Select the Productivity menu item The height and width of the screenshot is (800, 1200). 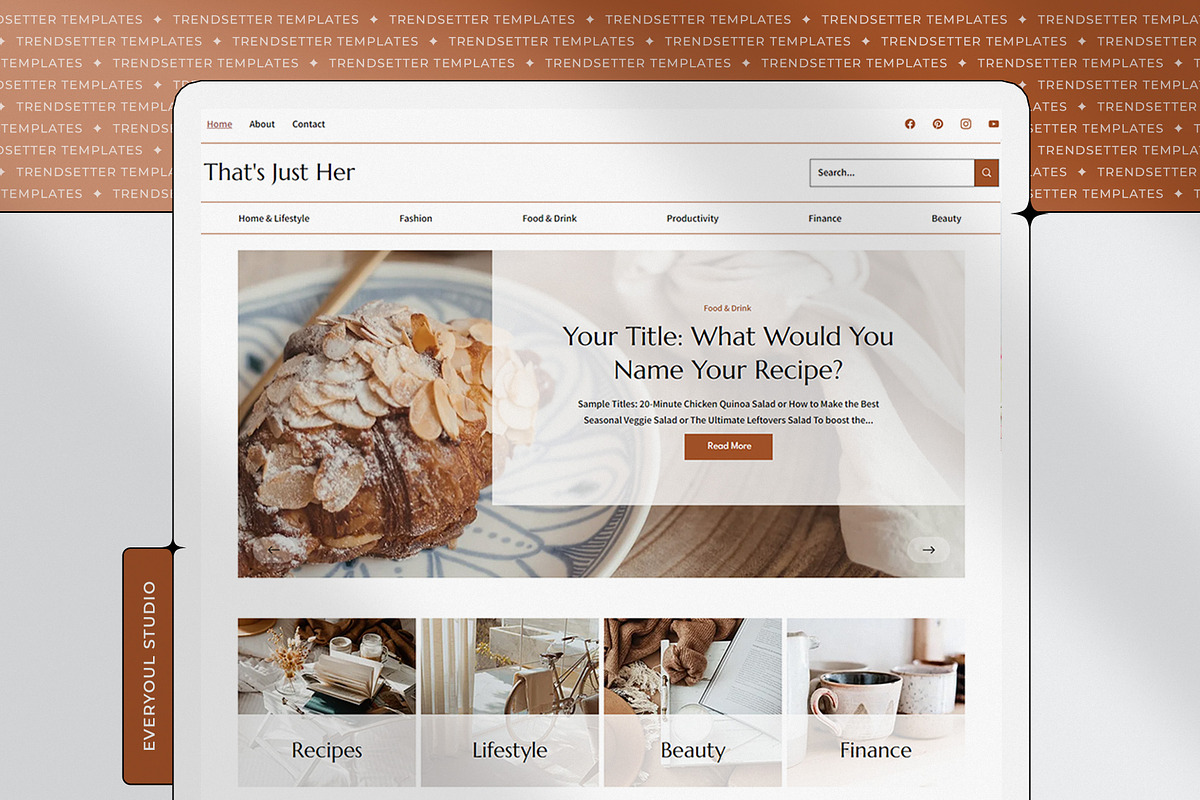tap(692, 218)
